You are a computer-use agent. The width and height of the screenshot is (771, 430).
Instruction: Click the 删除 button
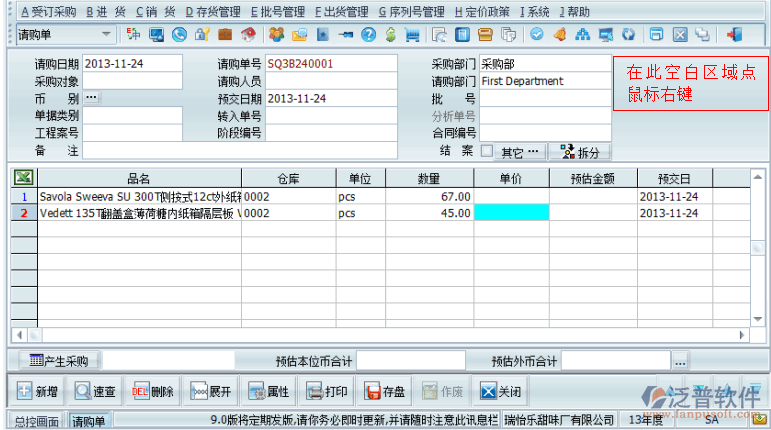(x=152, y=391)
